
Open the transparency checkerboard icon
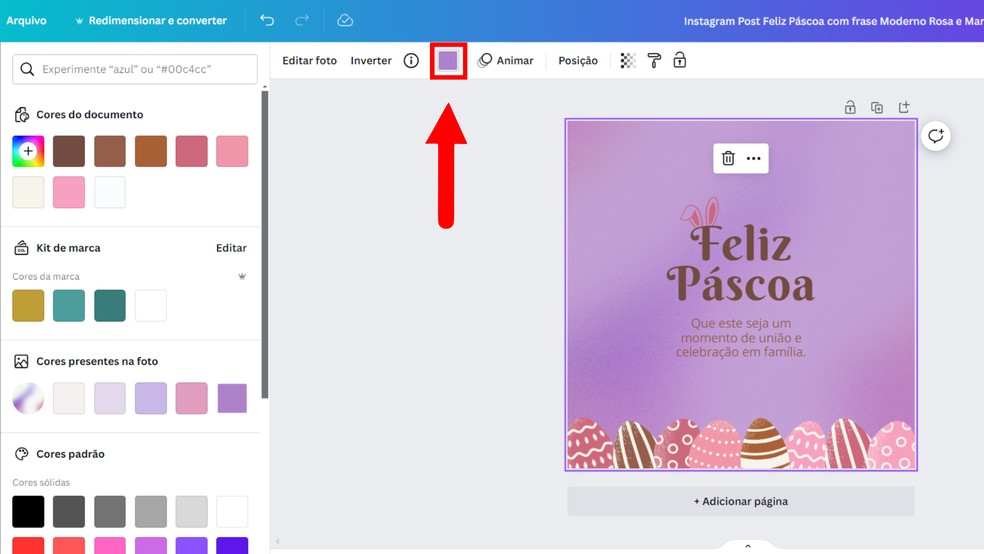[628, 60]
